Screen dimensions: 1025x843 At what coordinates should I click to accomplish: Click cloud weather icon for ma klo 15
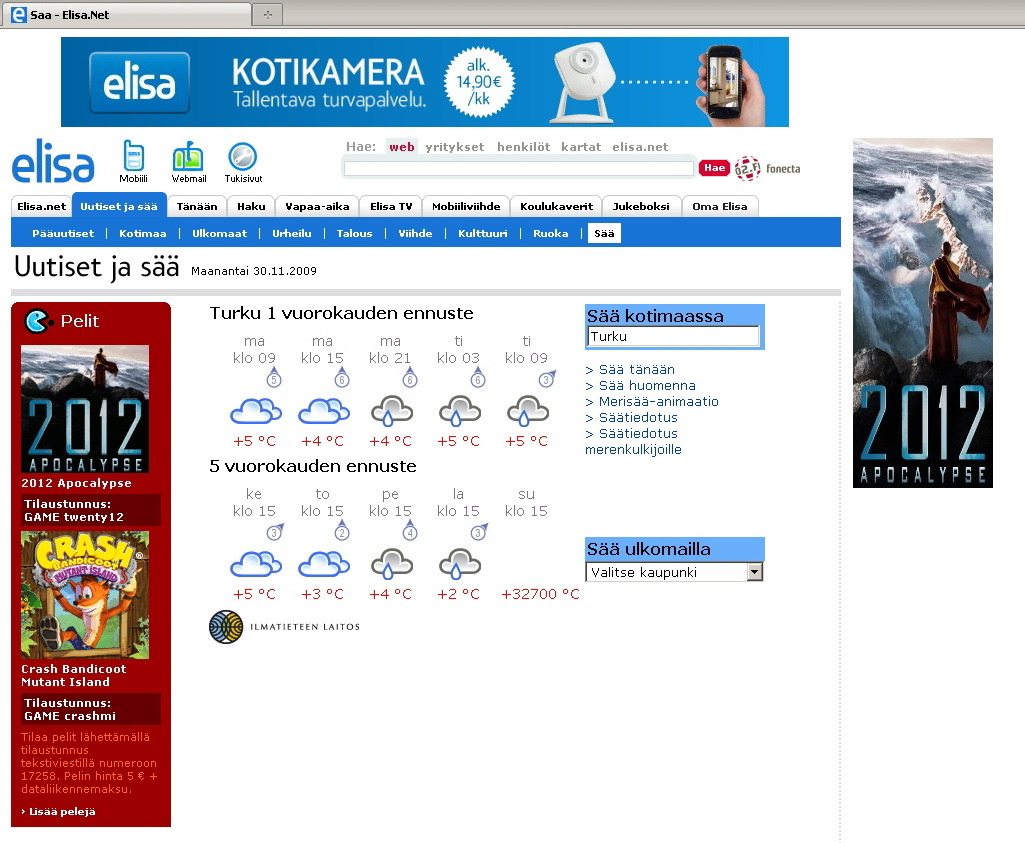[324, 411]
